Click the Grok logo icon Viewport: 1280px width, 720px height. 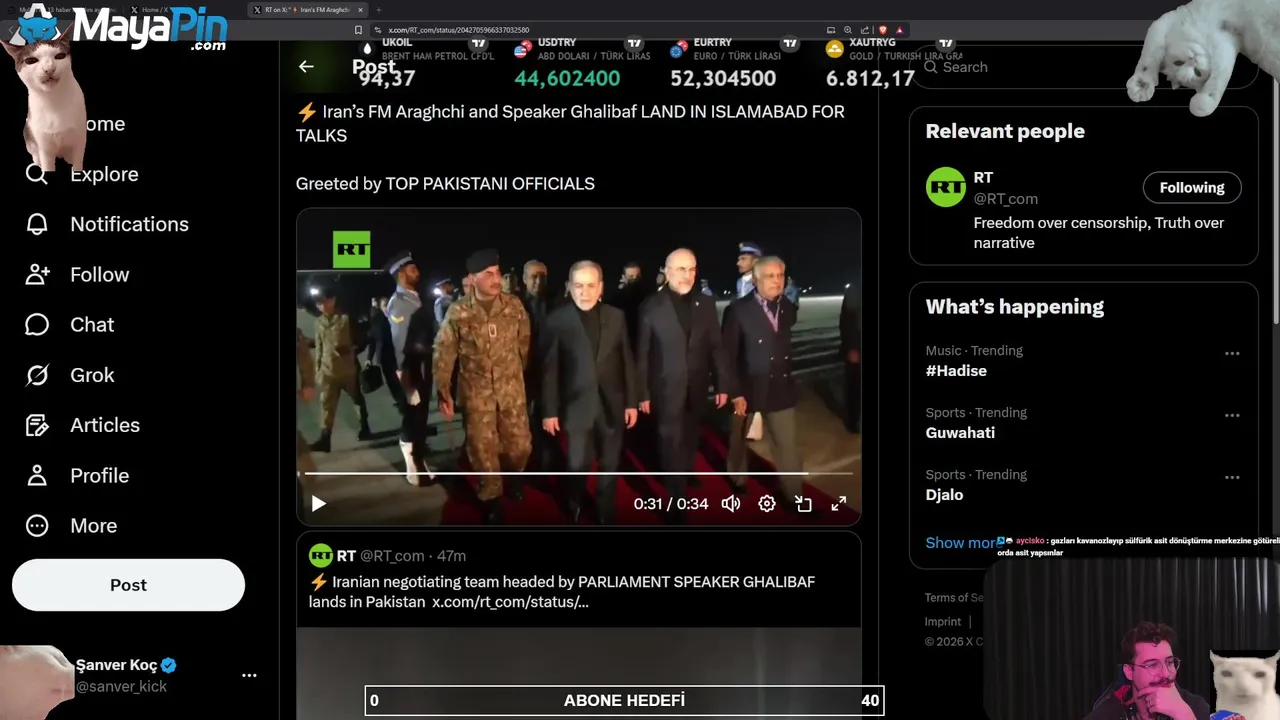pyautogui.click(x=37, y=375)
